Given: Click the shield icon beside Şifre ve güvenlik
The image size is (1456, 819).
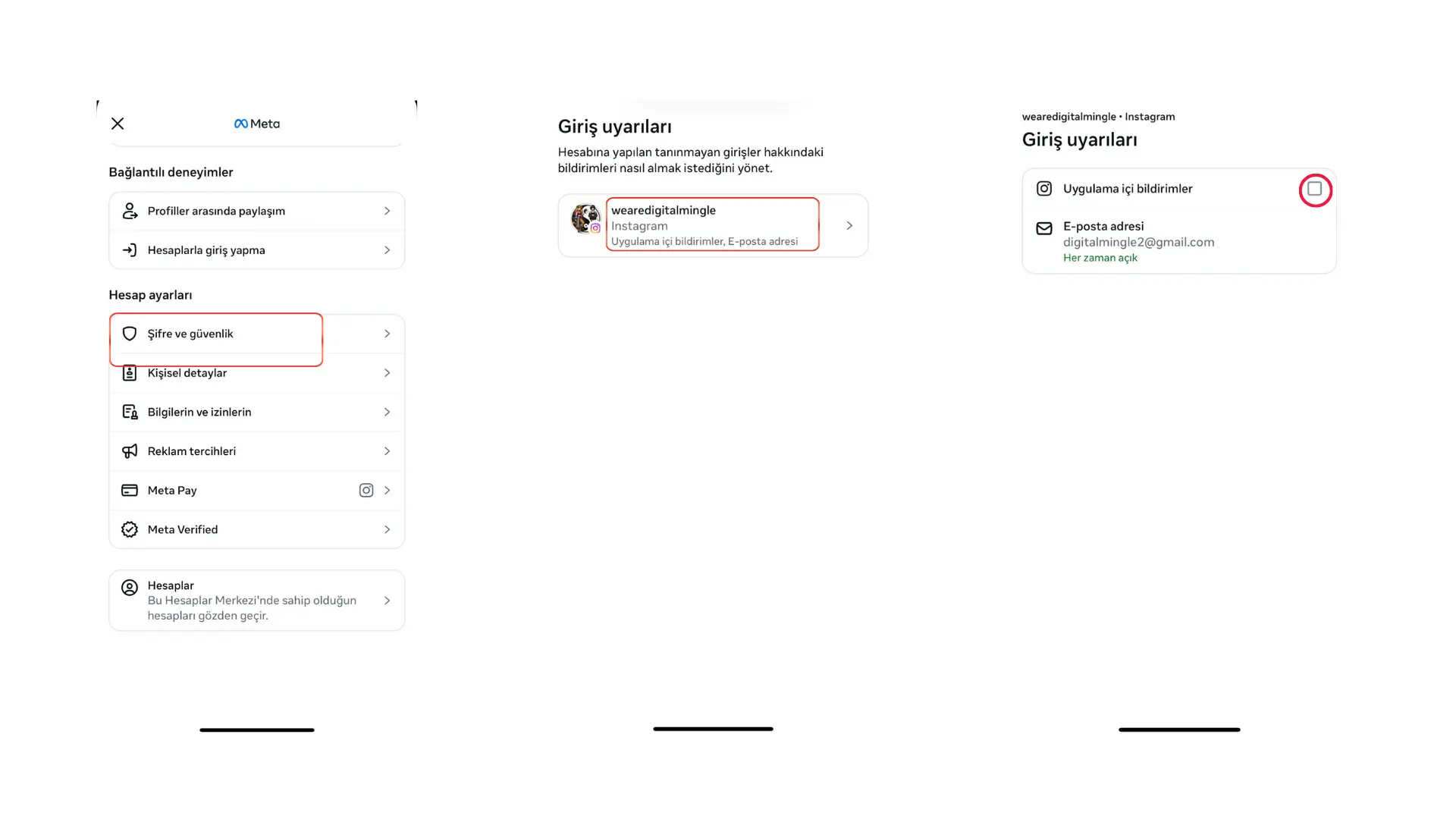Looking at the screenshot, I should pos(130,334).
